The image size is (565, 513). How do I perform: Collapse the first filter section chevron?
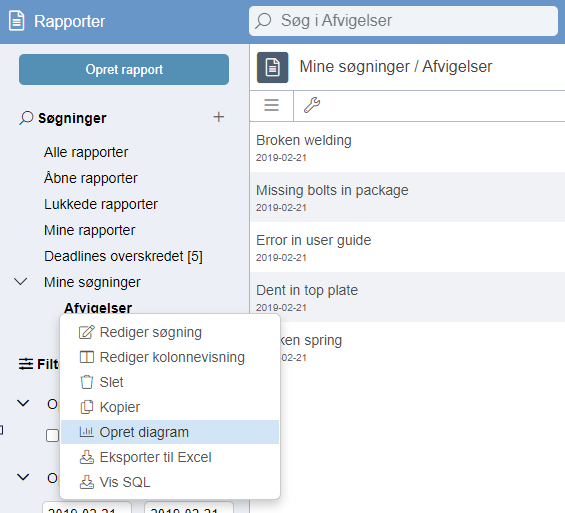coord(23,403)
